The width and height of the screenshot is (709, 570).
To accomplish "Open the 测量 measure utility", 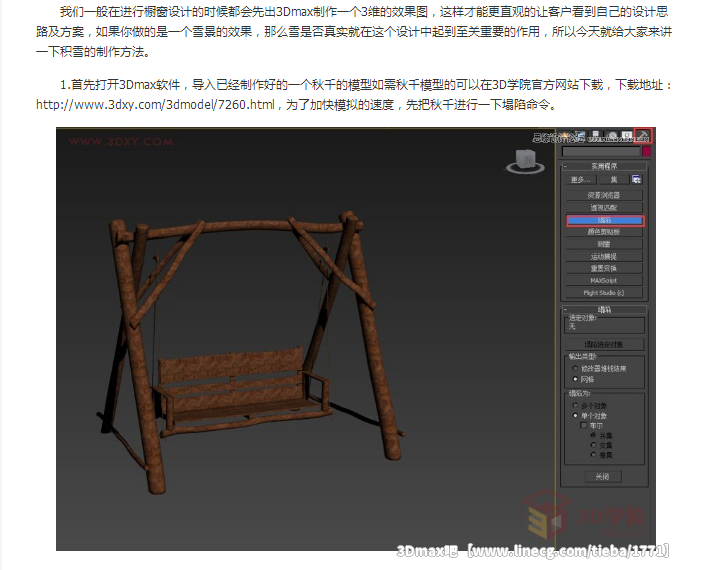I will [x=604, y=244].
